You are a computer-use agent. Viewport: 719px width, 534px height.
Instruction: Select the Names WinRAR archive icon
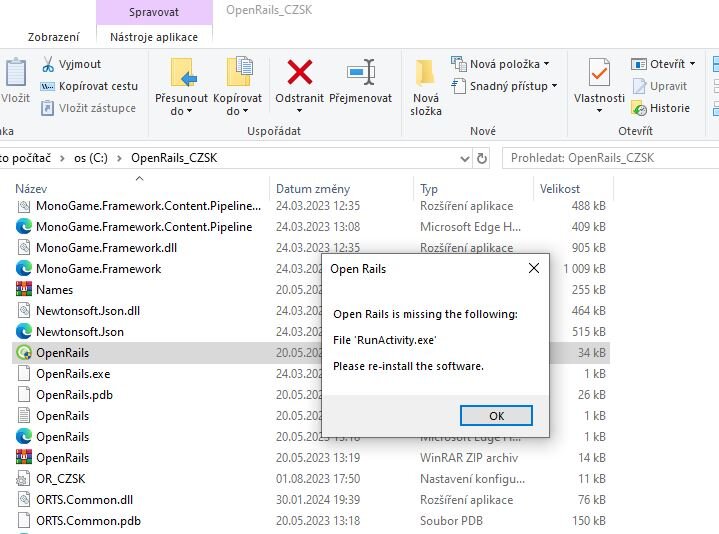click(24, 290)
